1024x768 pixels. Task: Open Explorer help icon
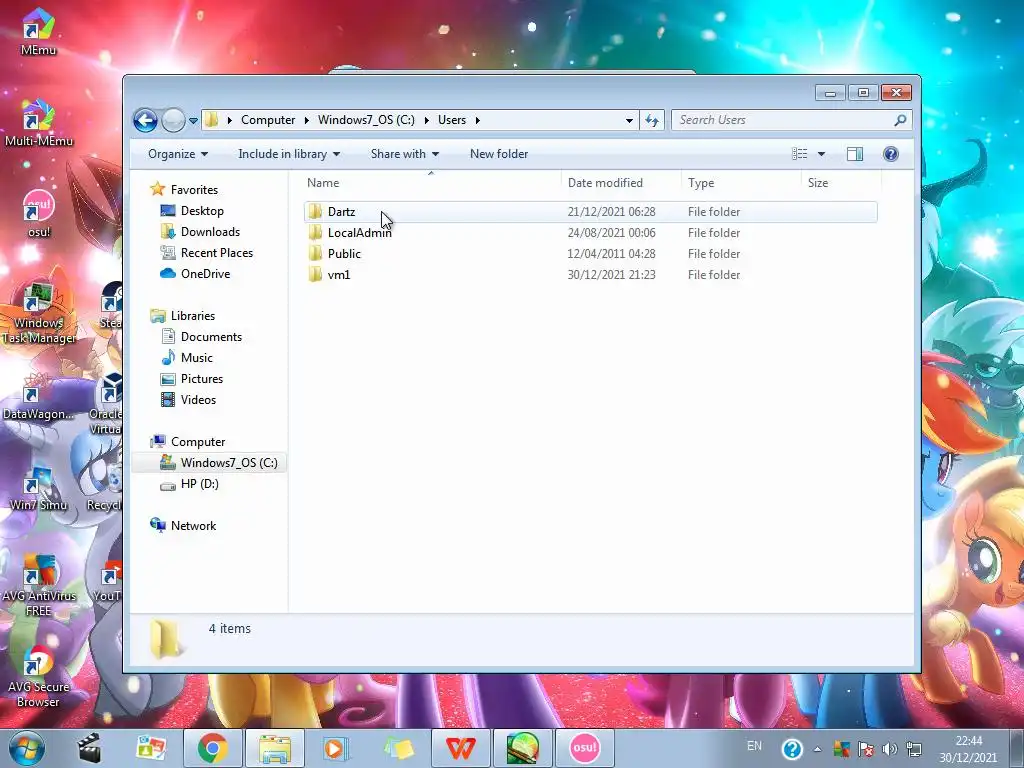pyautogui.click(x=890, y=154)
